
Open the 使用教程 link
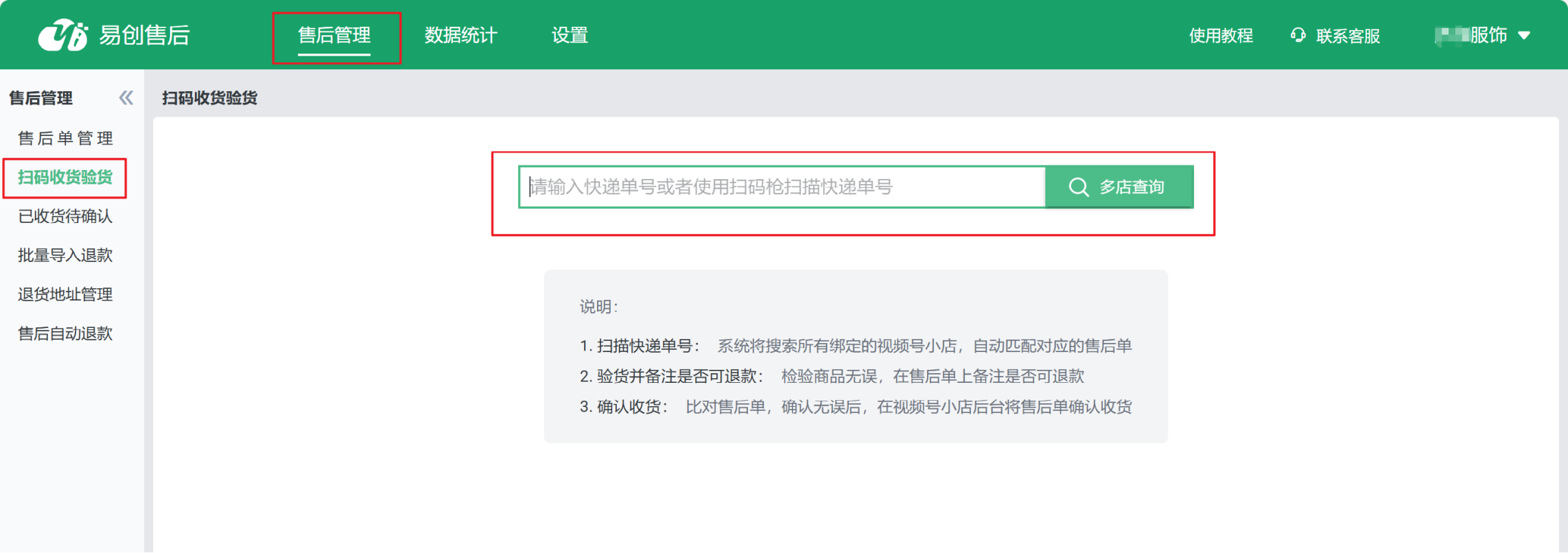pyautogui.click(x=1221, y=36)
